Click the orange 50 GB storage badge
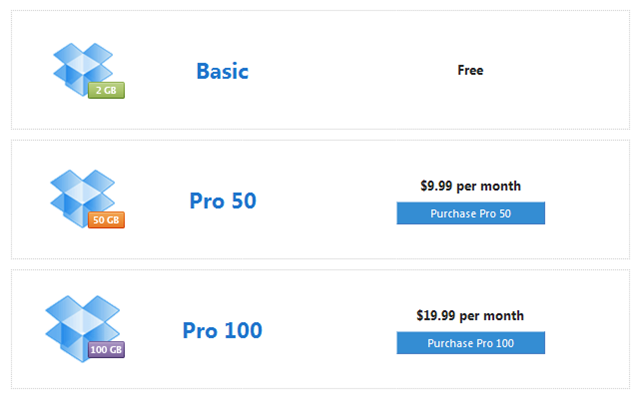 point(106,220)
